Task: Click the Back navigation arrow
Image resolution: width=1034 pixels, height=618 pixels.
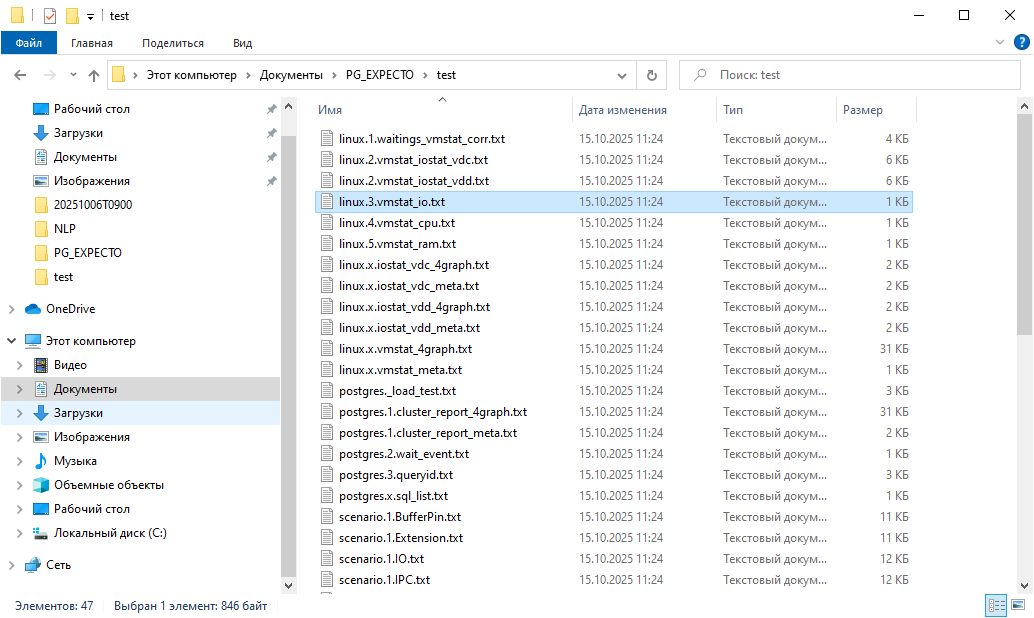Action: (x=20, y=75)
